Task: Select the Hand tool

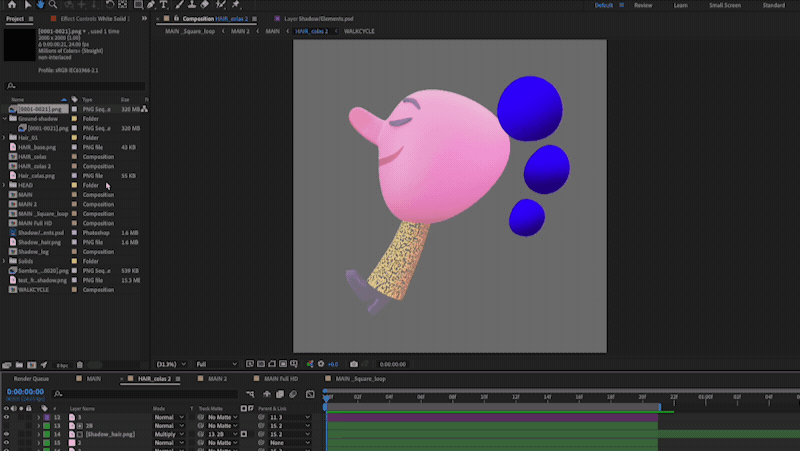Action: point(40,5)
